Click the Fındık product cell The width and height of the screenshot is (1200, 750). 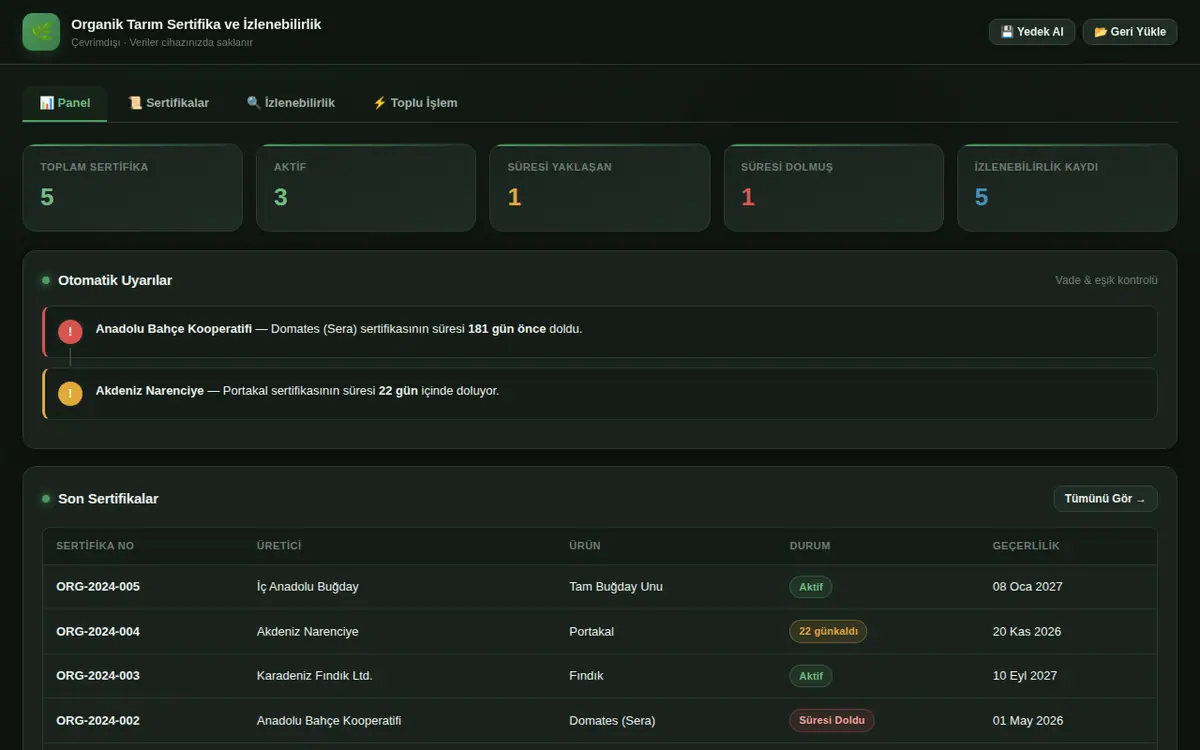(587, 676)
